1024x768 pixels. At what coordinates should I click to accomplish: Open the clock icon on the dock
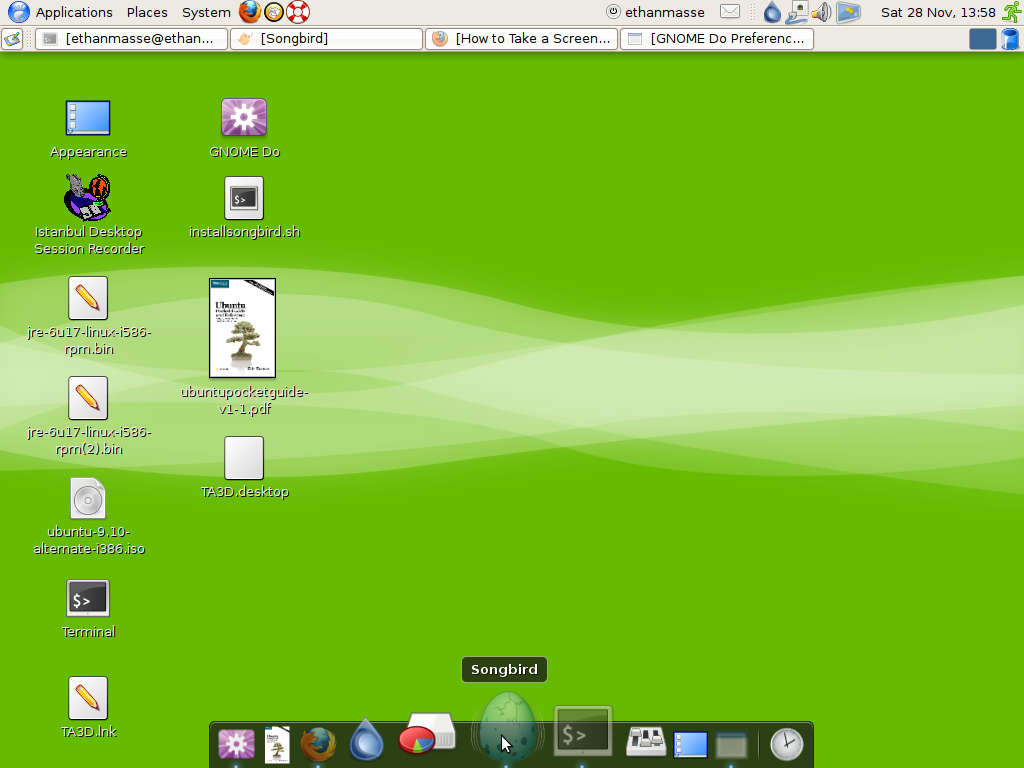[x=787, y=744]
